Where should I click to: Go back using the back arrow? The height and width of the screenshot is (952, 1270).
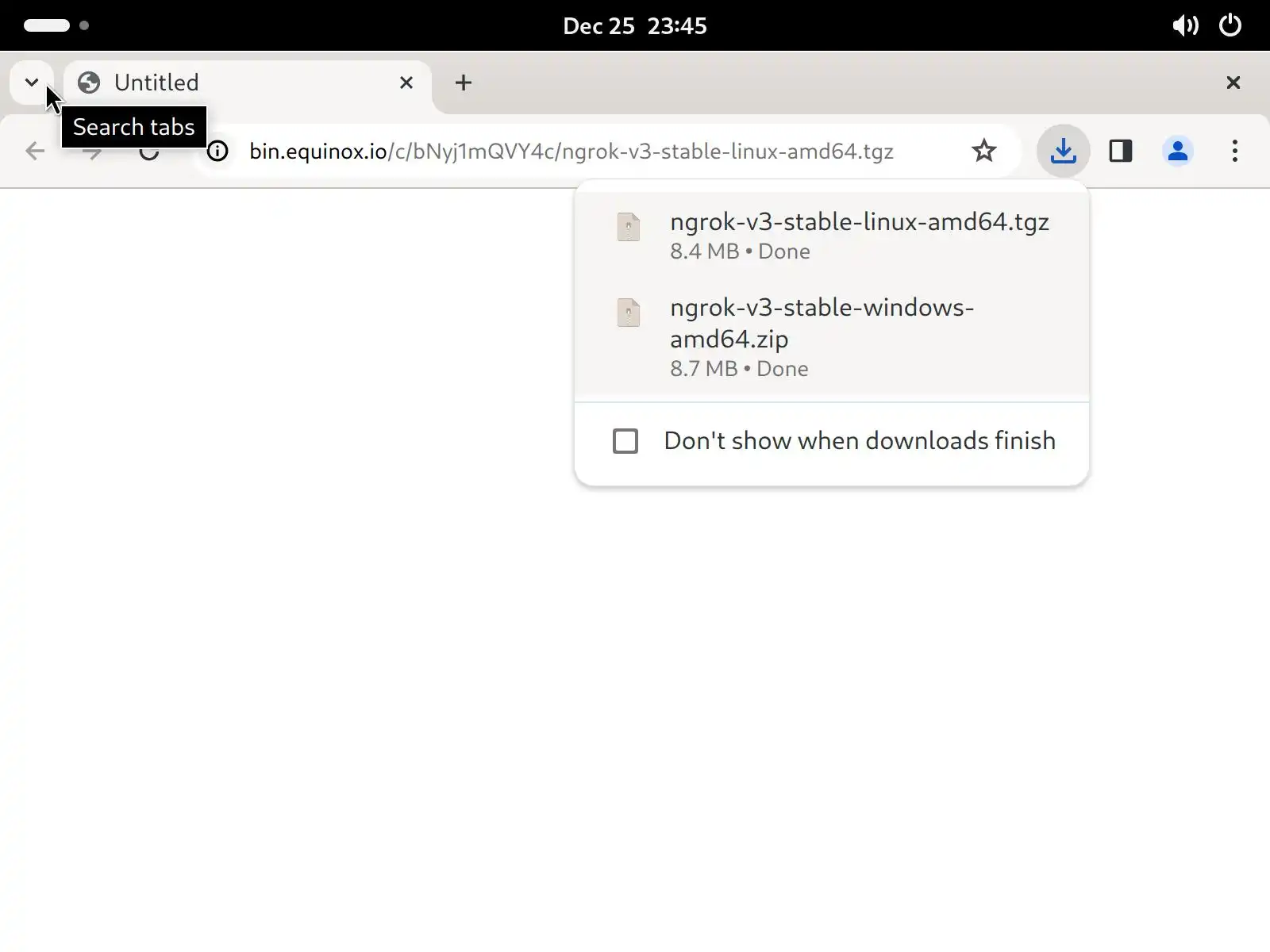(x=35, y=151)
